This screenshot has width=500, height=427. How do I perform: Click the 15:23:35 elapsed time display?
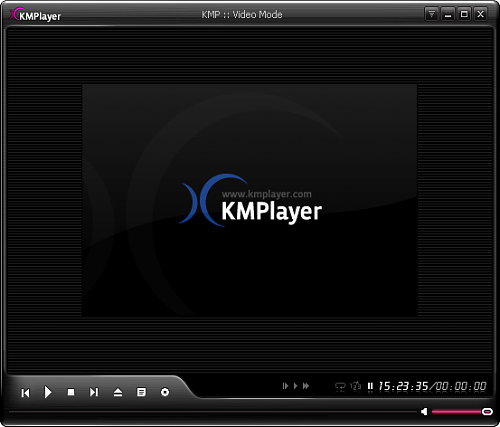coord(403,386)
